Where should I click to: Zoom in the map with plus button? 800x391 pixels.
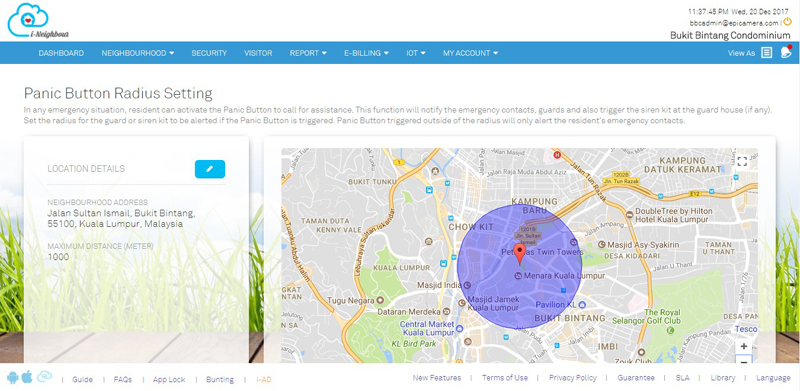click(x=743, y=346)
